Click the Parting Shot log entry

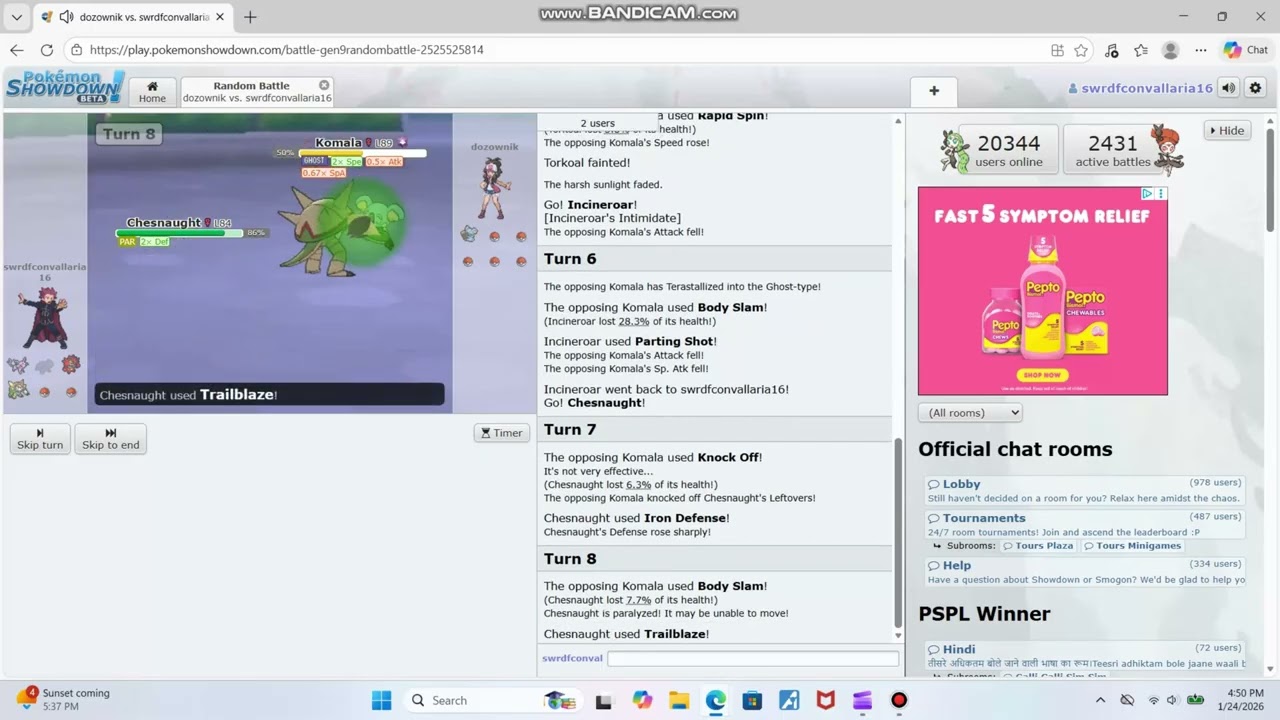pos(630,341)
